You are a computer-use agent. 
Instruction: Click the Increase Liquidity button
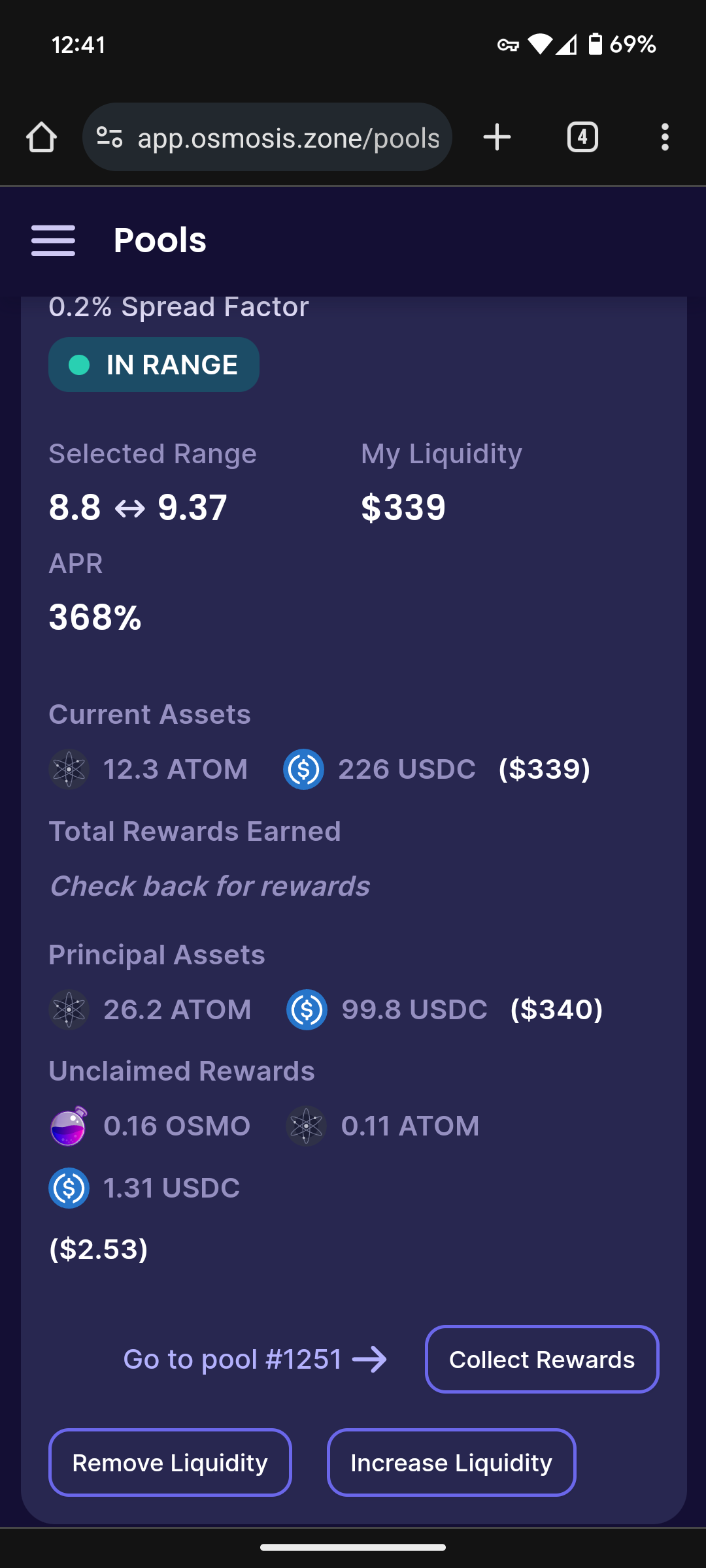451,1462
